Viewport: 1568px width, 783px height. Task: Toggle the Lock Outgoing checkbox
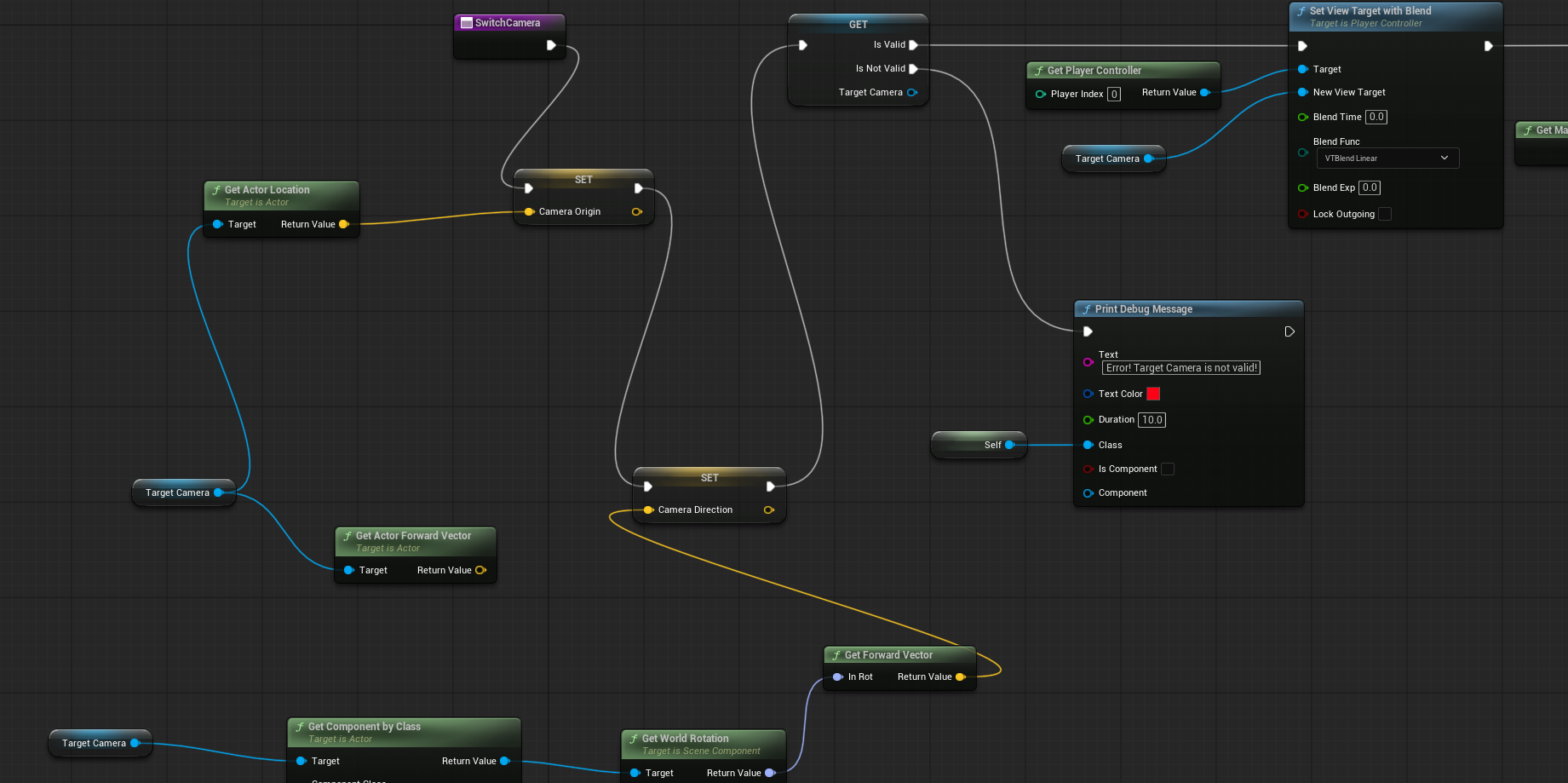[1385, 214]
